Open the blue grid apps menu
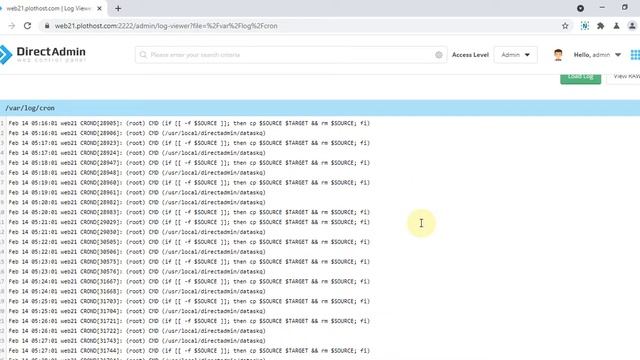The width and height of the screenshot is (640, 360). click(x=635, y=55)
